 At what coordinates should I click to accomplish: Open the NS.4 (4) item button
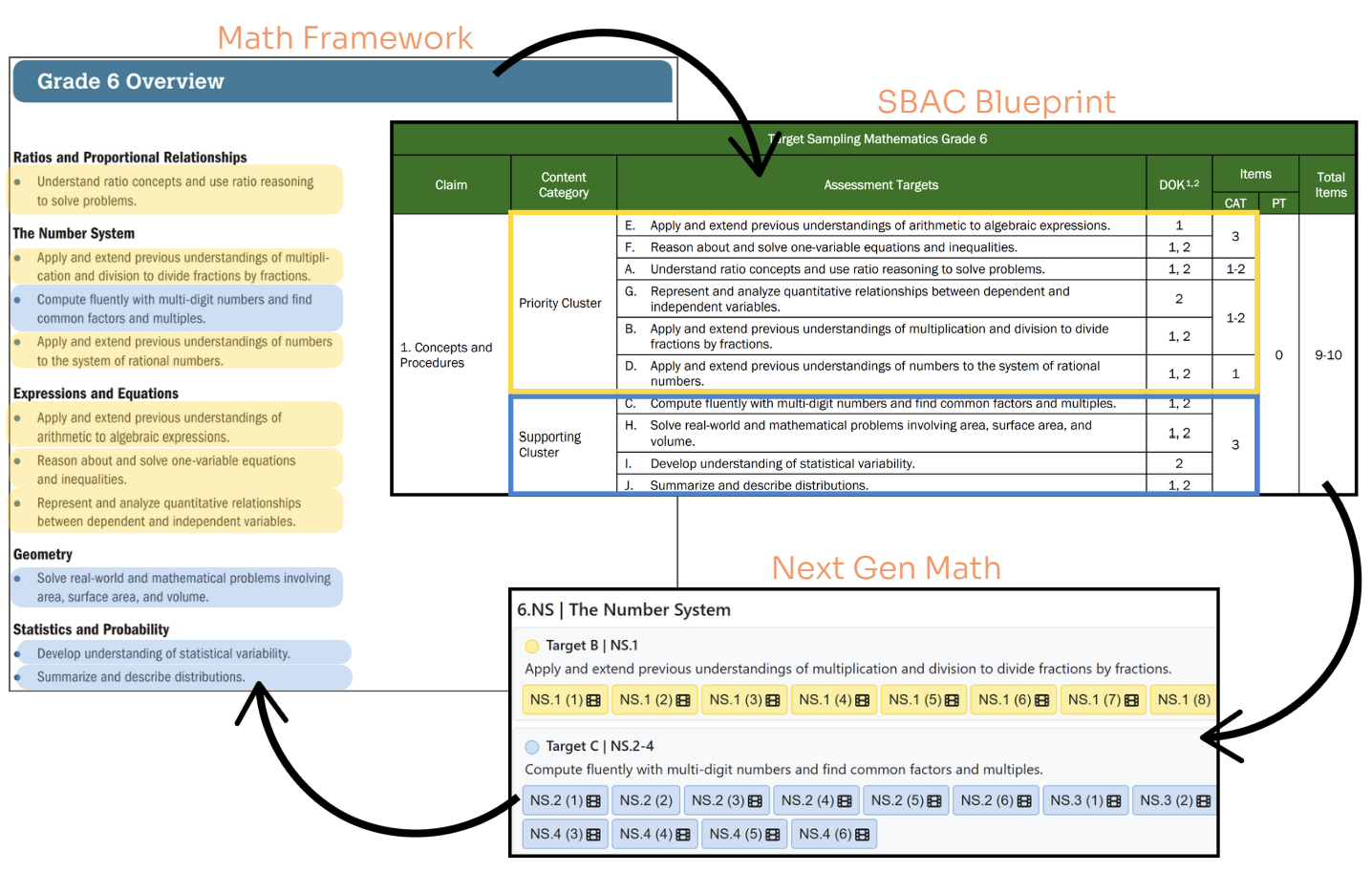[654, 834]
